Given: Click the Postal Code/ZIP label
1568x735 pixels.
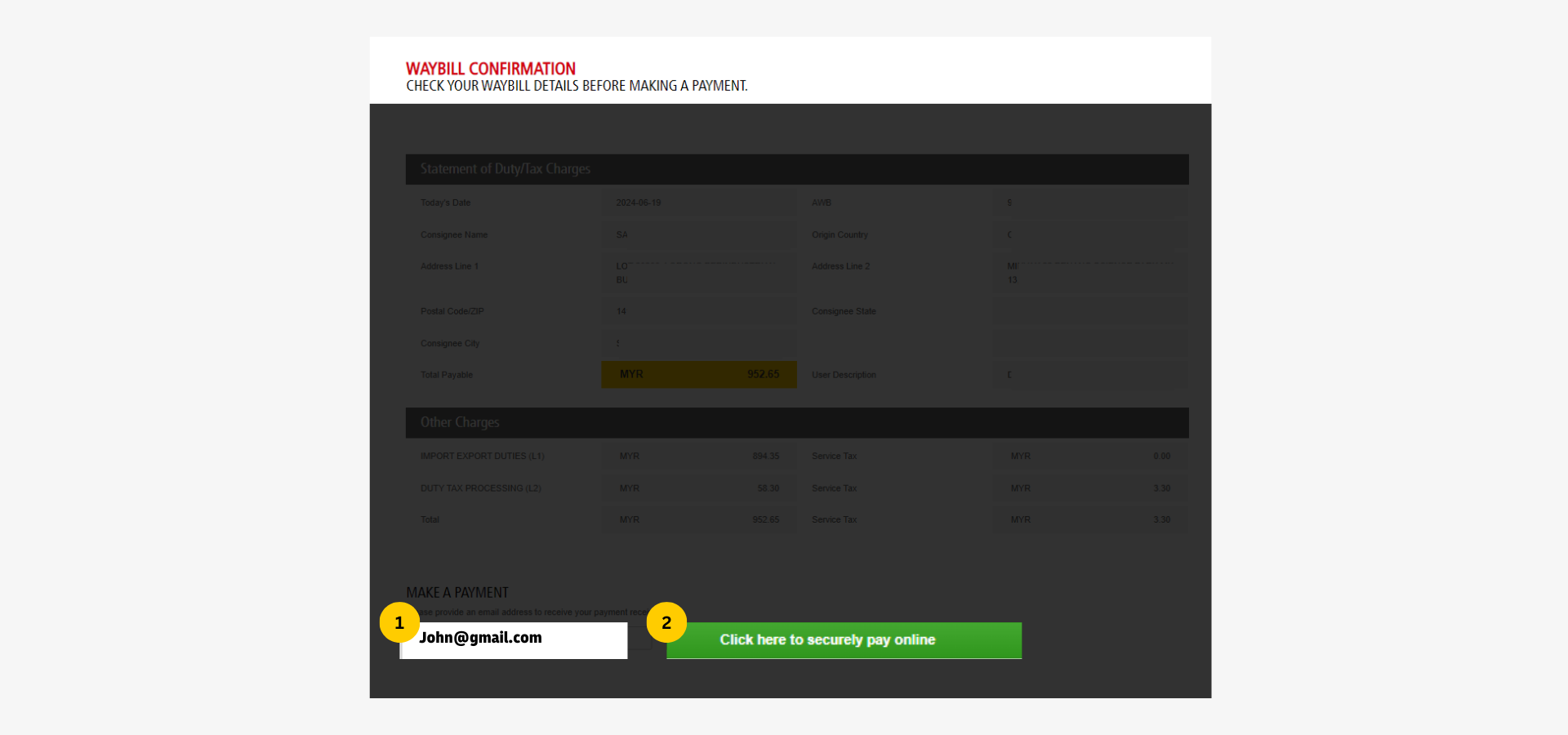Looking at the screenshot, I should (x=452, y=311).
